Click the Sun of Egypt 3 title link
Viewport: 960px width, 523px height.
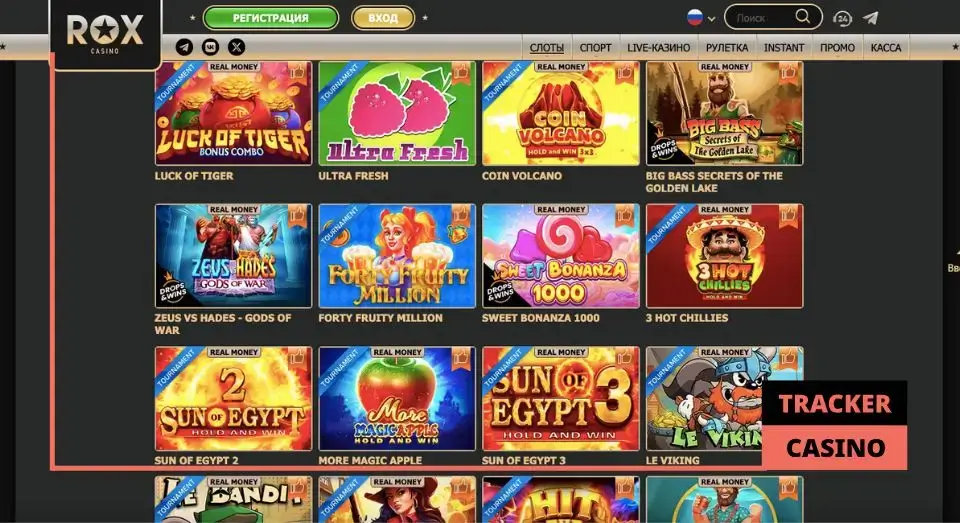pyautogui.click(x=523, y=460)
